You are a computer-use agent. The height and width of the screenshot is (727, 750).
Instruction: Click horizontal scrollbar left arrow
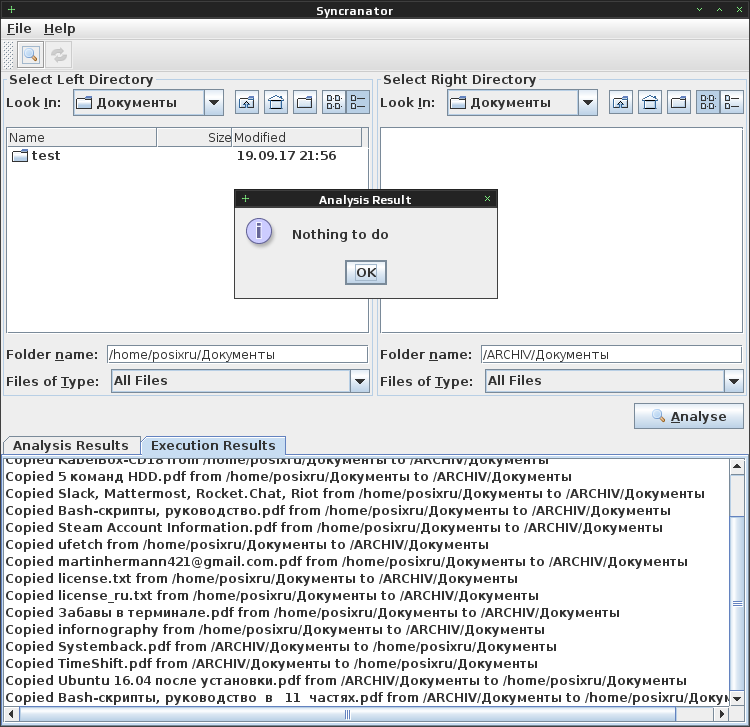pos(11,715)
